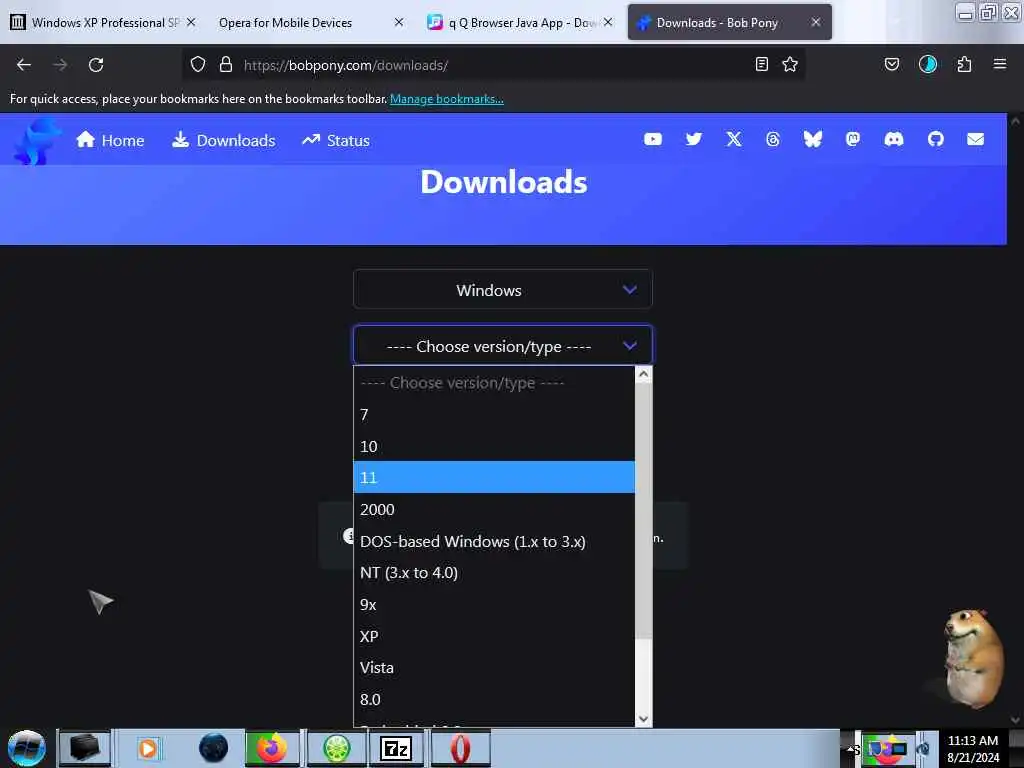Open the green lime taskbar icon

[336, 748]
